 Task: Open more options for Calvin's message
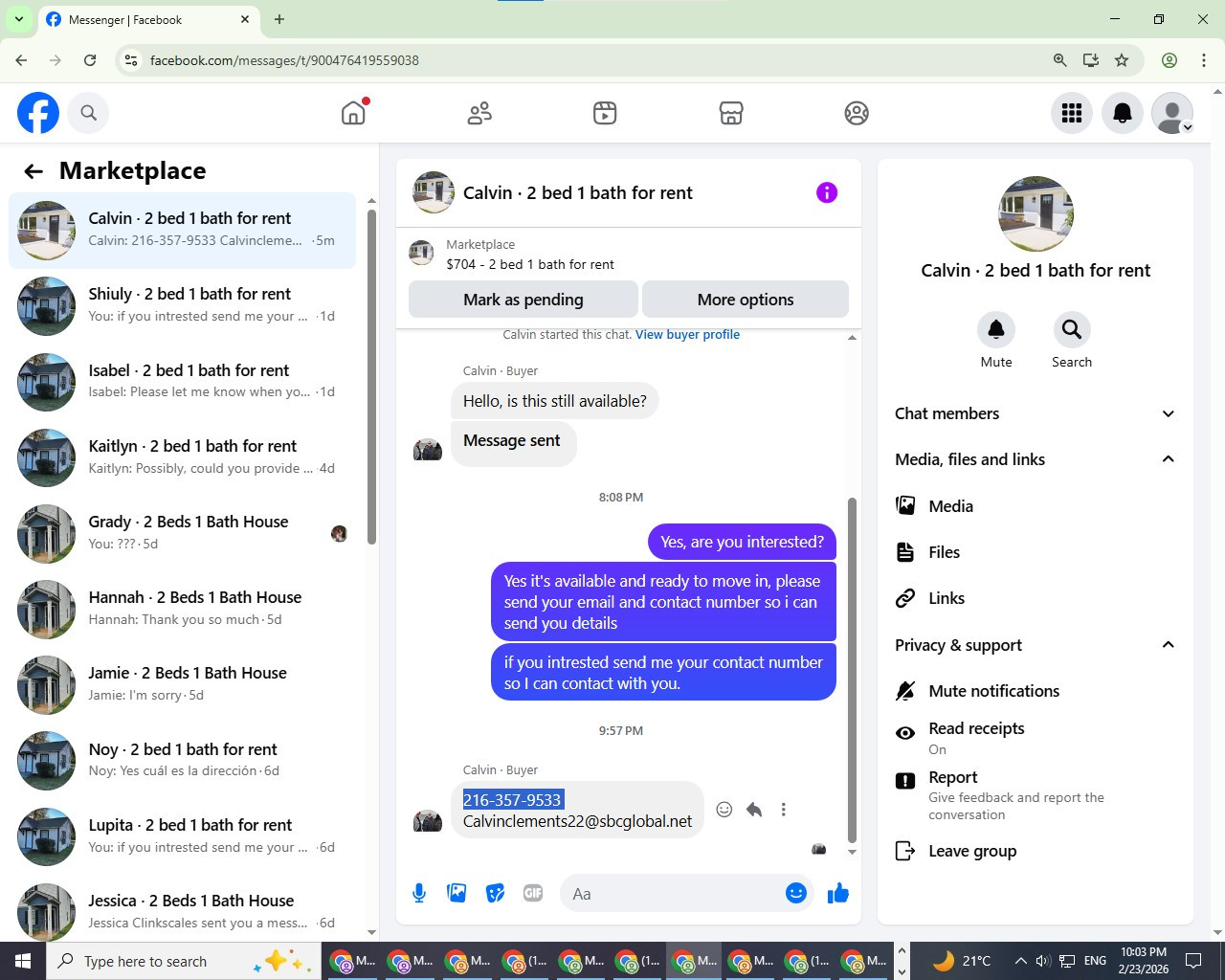[784, 810]
